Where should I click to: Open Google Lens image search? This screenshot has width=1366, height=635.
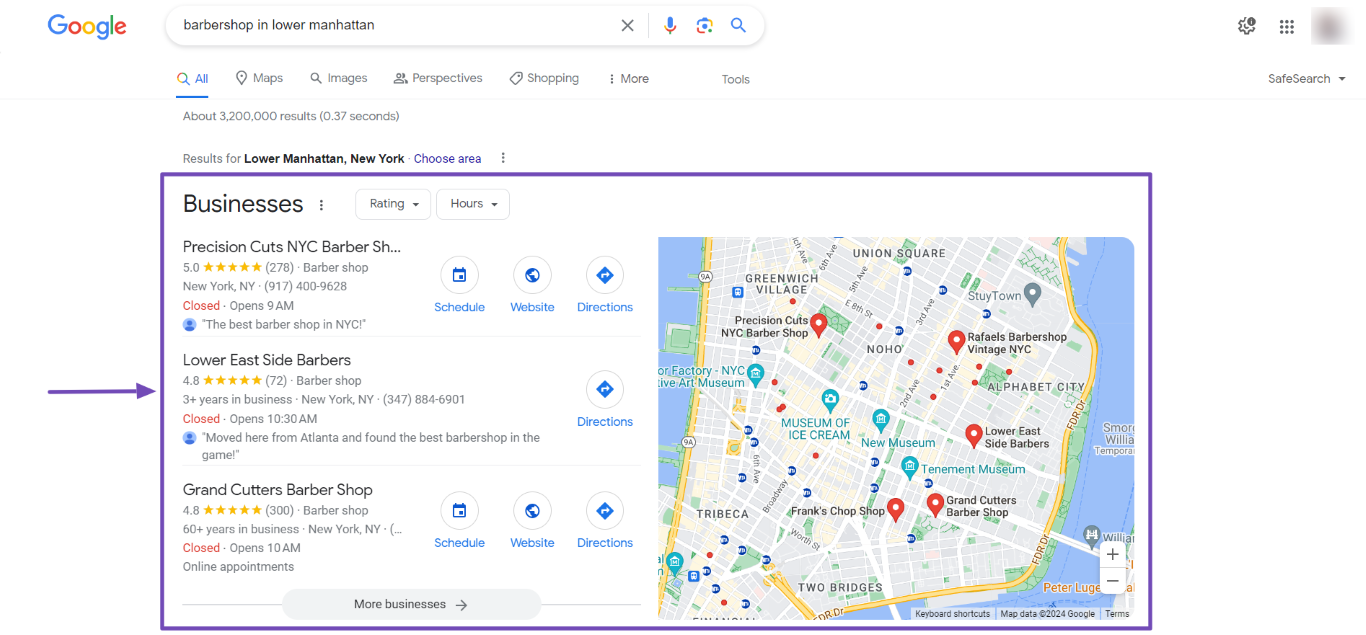click(704, 25)
